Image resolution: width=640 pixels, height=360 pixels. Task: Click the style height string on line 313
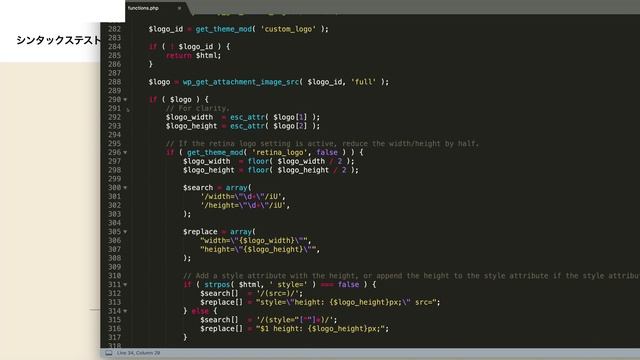point(346,302)
